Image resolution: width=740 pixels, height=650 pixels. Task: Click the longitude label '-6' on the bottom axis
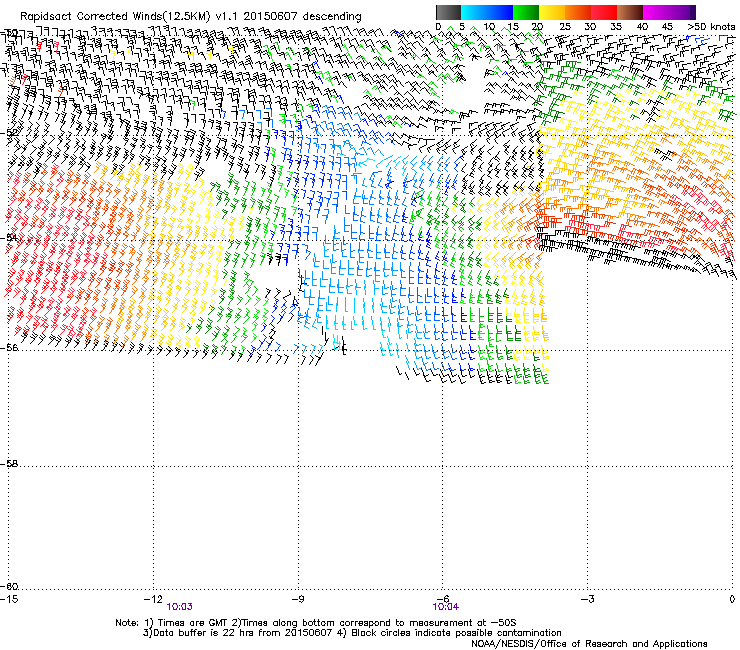(x=442, y=599)
